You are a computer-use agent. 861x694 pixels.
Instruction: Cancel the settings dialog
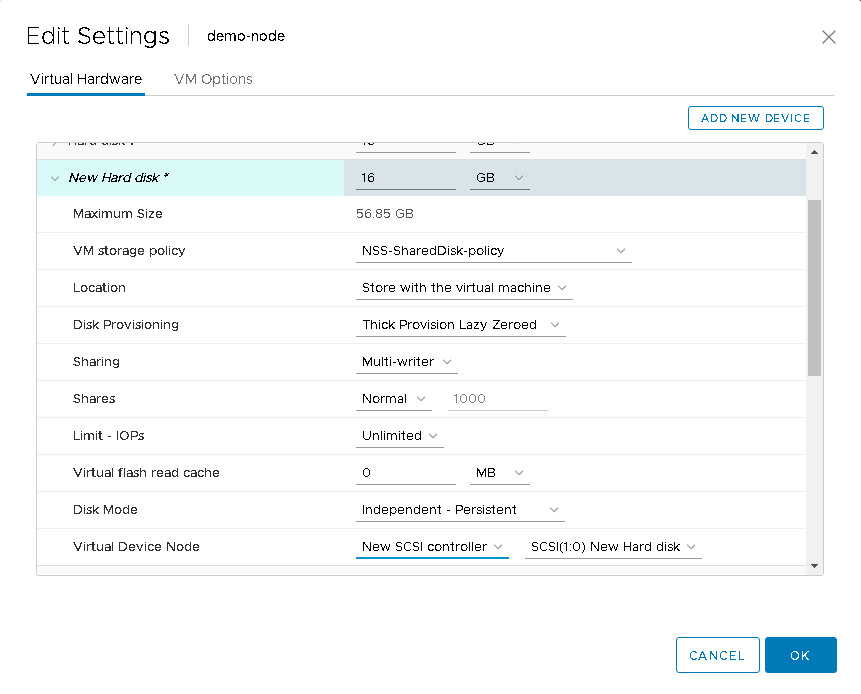click(x=717, y=655)
